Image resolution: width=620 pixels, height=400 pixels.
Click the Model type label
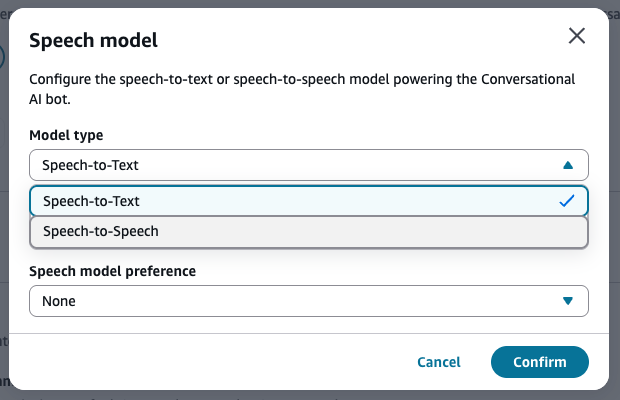pyautogui.click(x=66, y=135)
